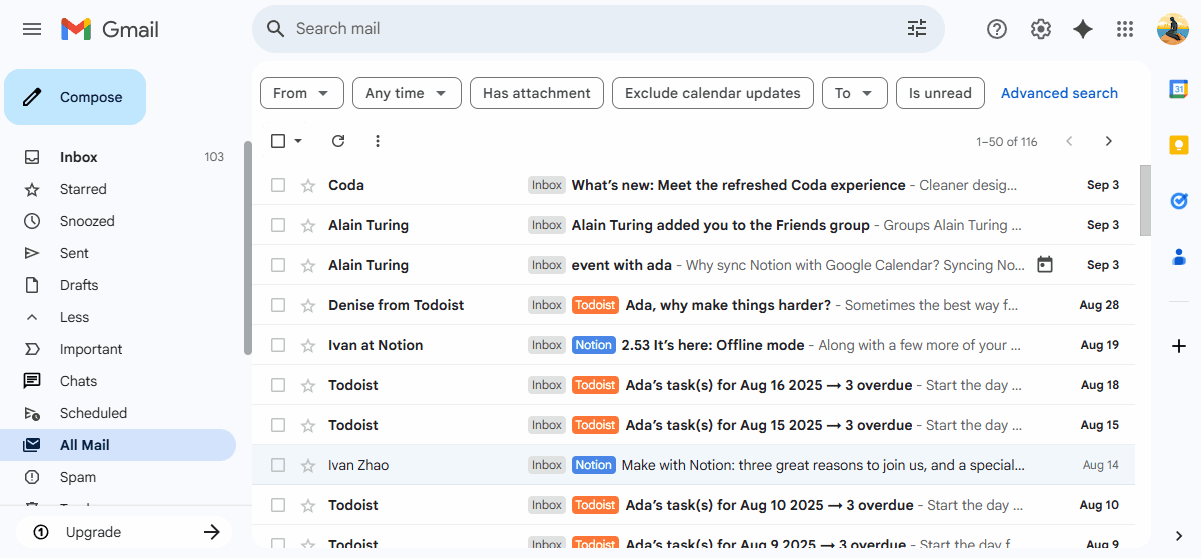
Task: Star the Todoist Aug 16 tasks email
Action: coord(308,385)
